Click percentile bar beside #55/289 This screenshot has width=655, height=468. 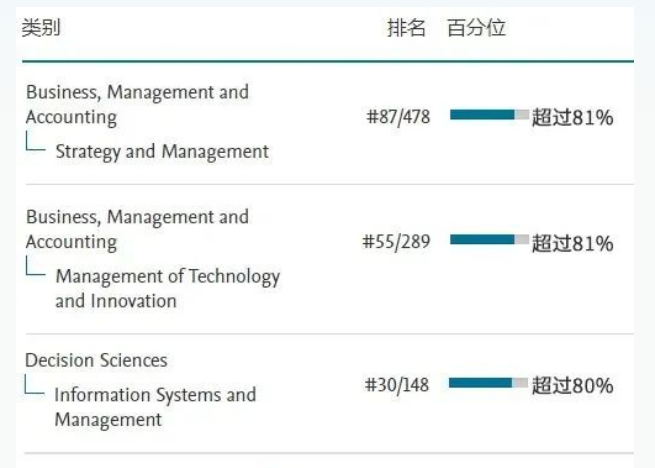(489, 239)
